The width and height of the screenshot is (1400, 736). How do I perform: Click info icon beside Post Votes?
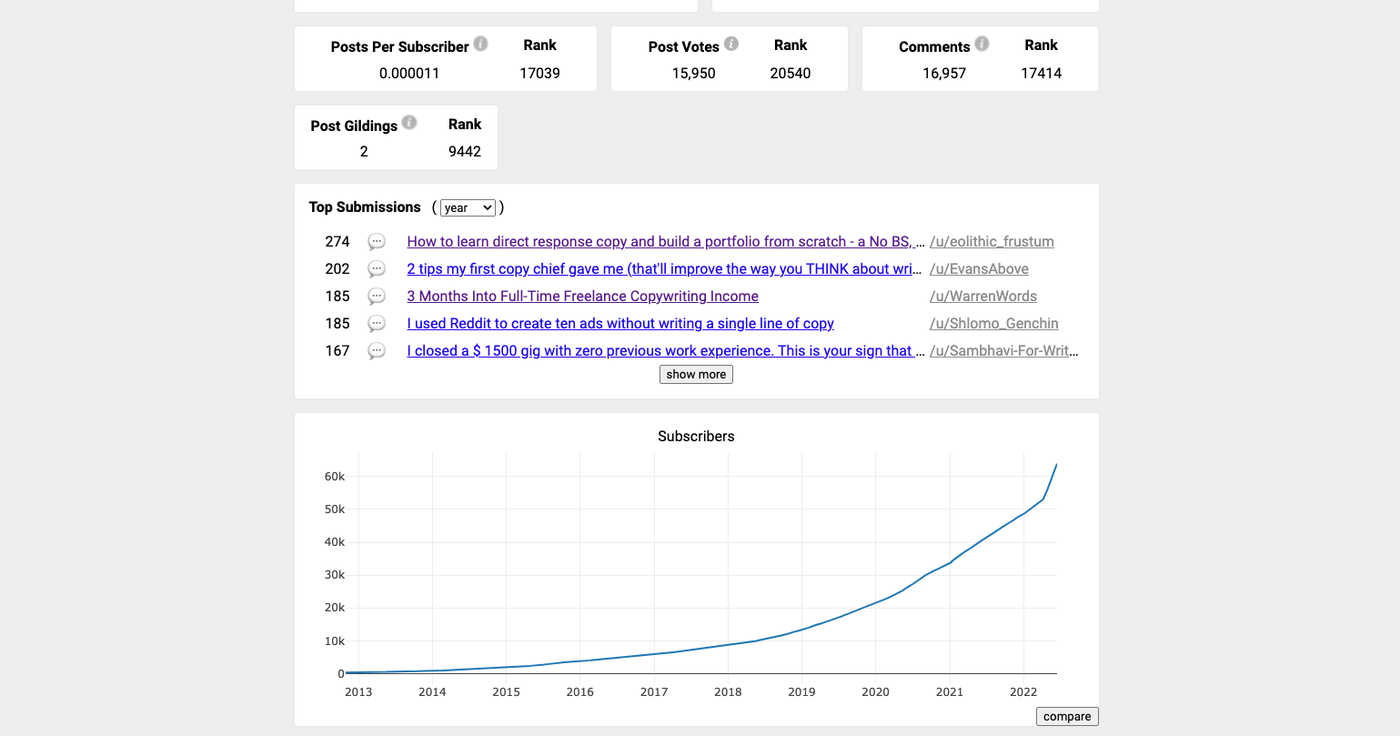tap(732, 44)
